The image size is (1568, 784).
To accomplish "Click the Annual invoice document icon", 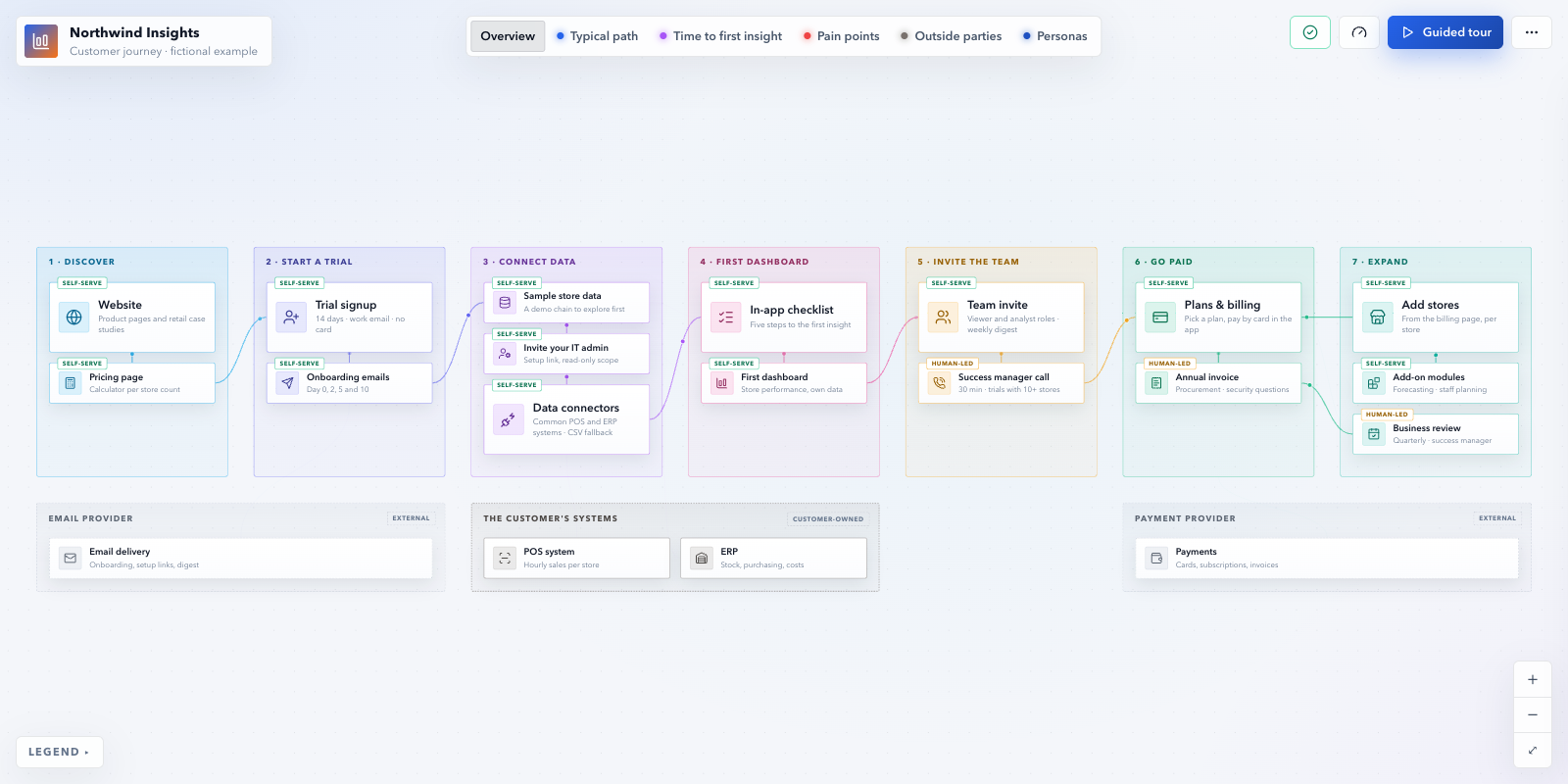I will tap(1156, 383).
